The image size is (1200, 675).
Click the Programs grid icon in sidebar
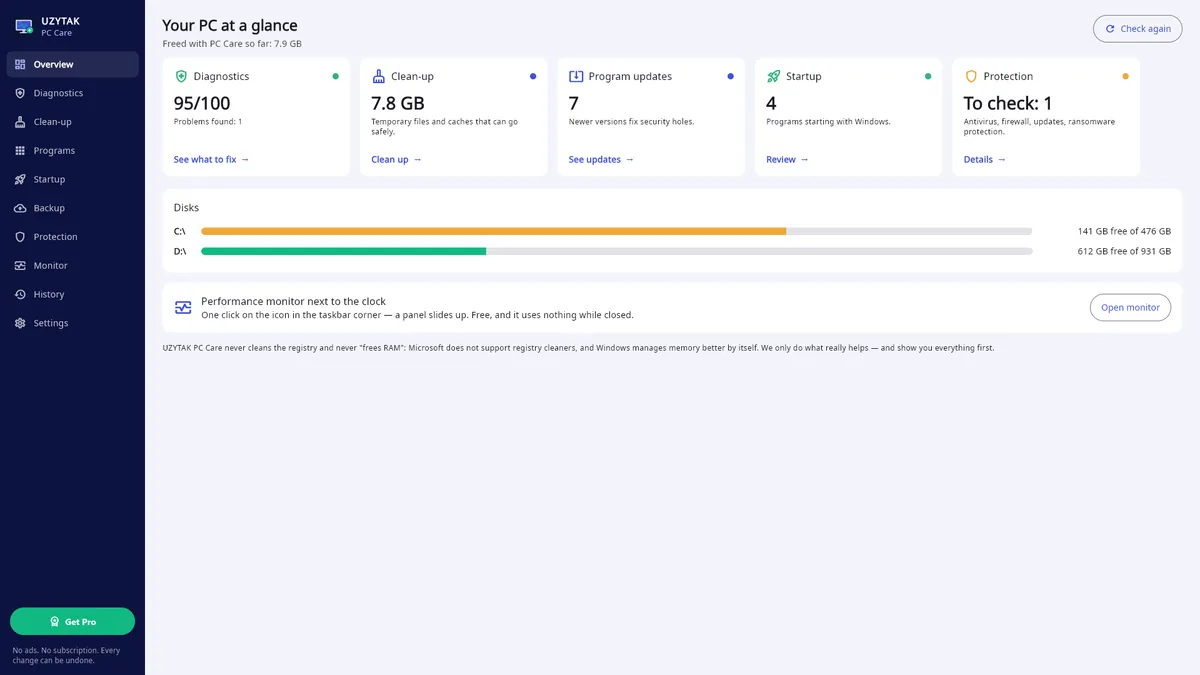coord(20,151)
